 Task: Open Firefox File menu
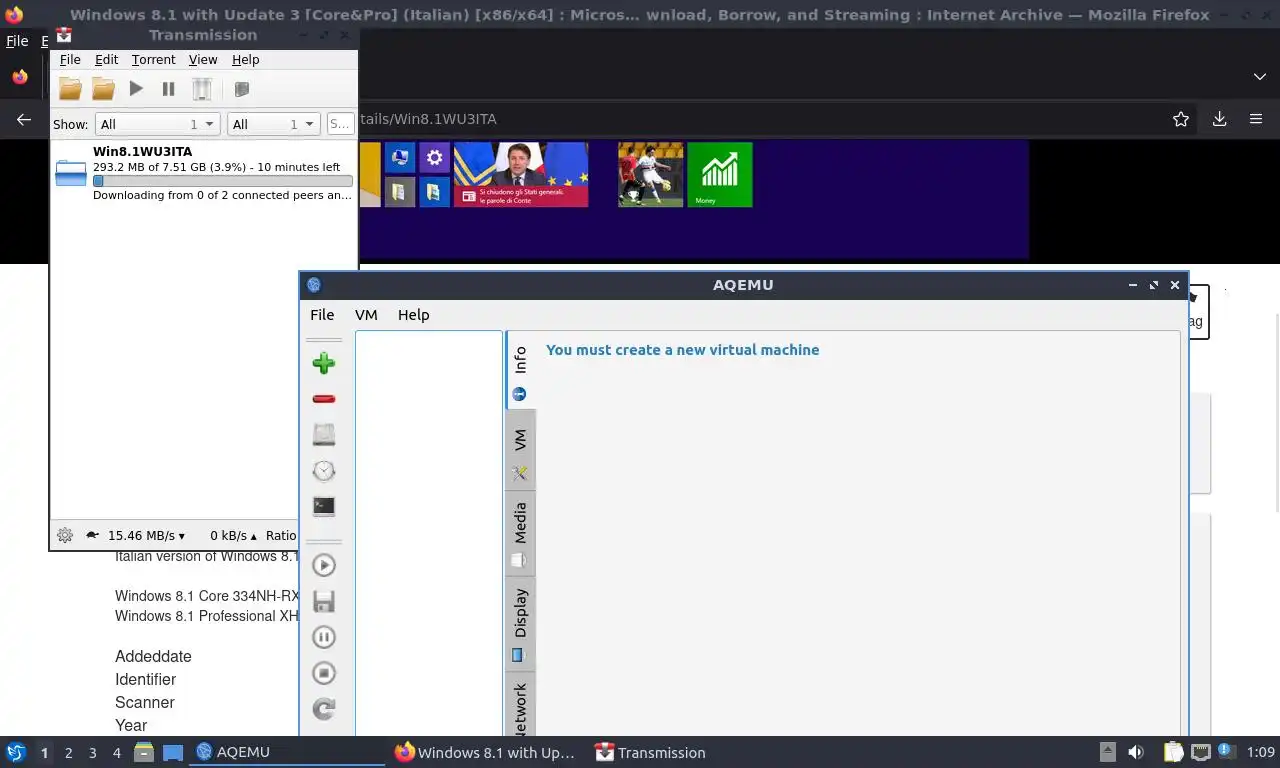point(17,41)
